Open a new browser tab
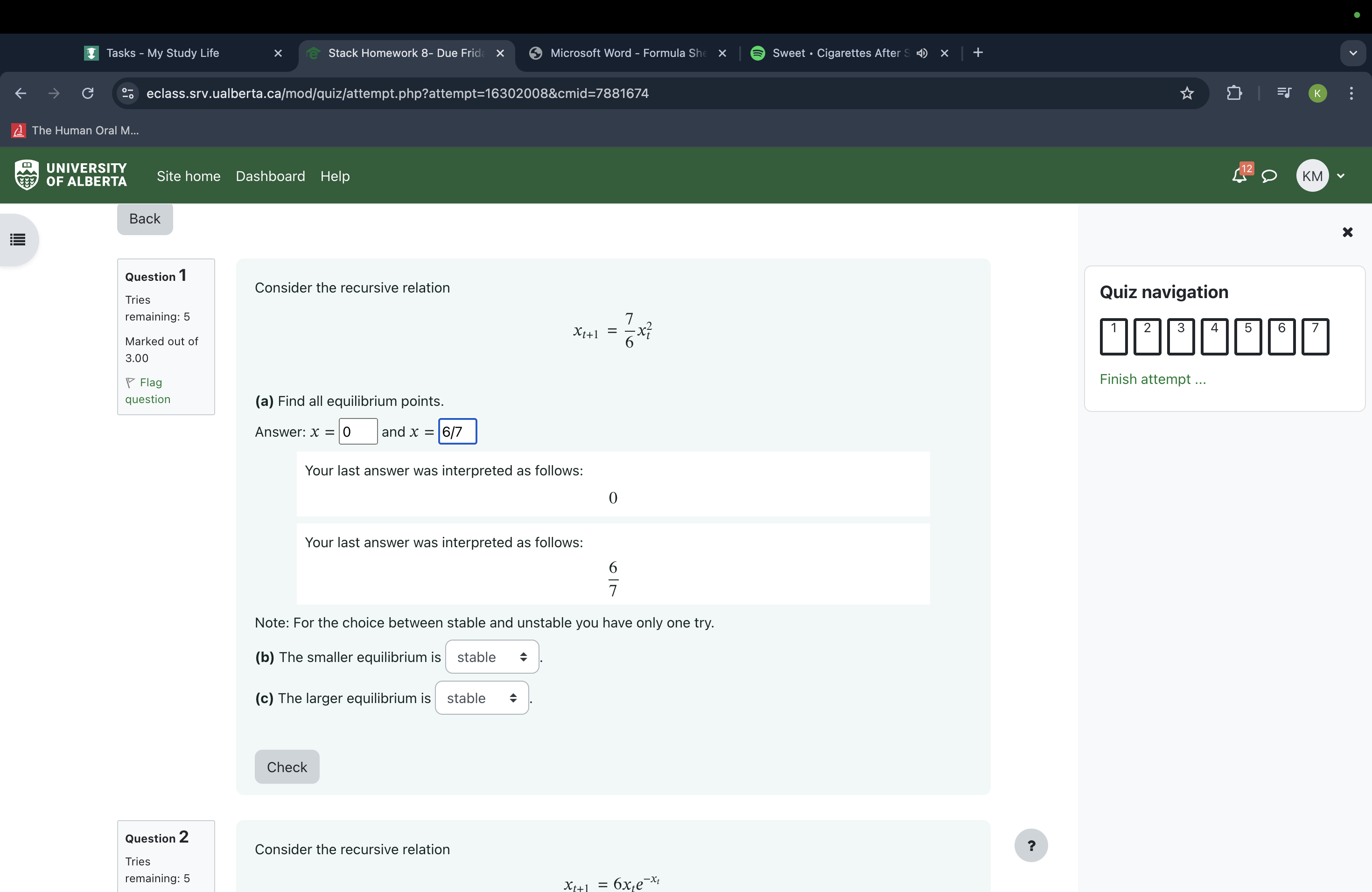1372x892 pixels. (x=978, y=52)
